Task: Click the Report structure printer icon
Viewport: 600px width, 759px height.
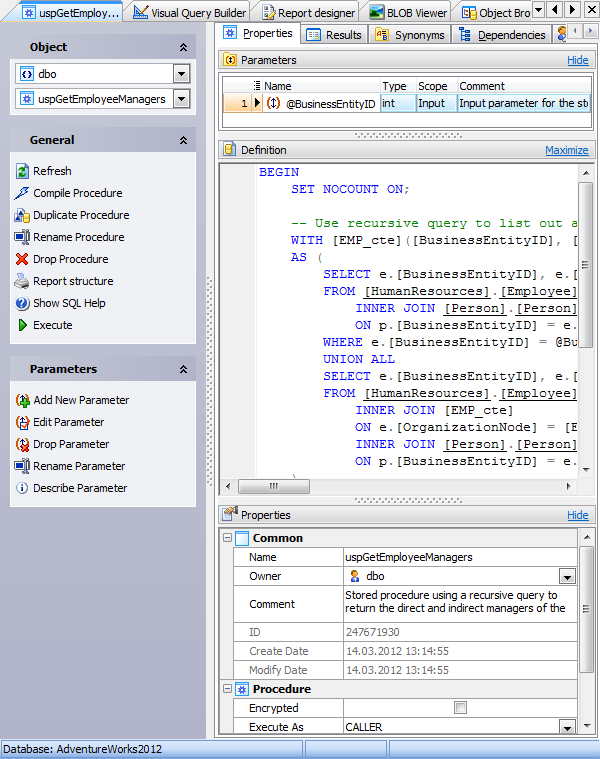Action: [x=23, y=281]
